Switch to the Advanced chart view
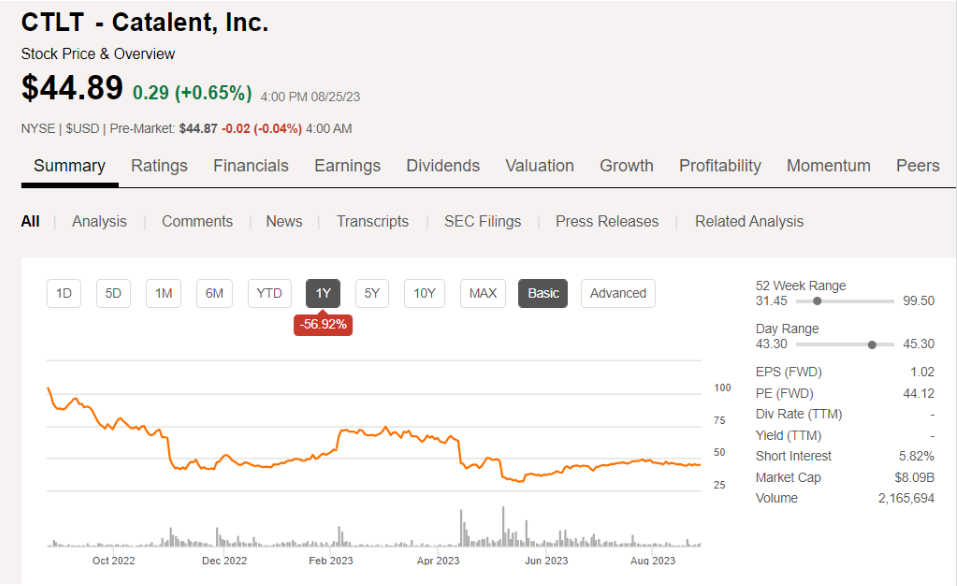The width and height of the screenshot is (957, 586). pyautogui.click(x=618, y=293)
